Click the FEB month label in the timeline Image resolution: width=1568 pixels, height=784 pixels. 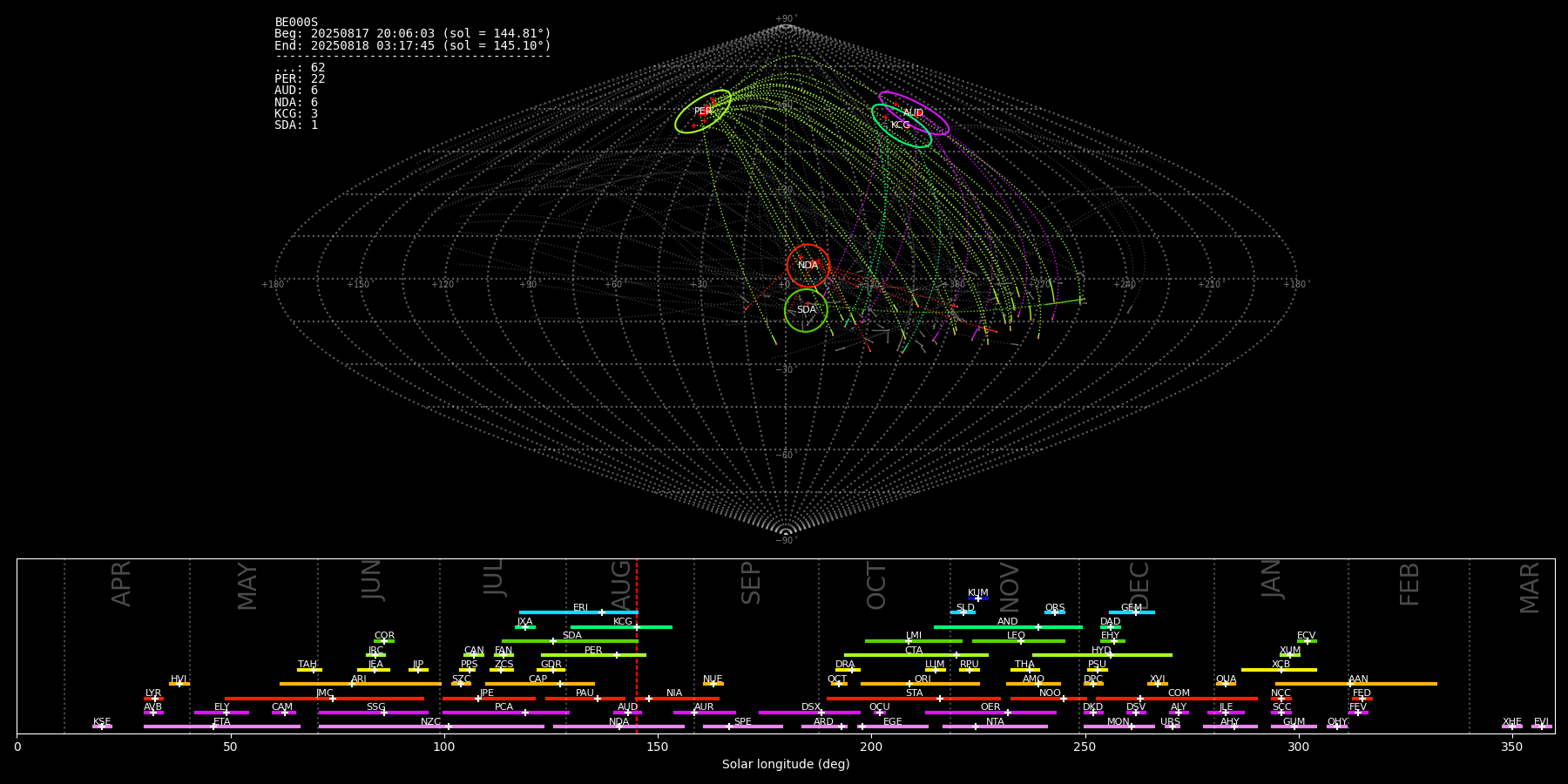pos(1409,584)
